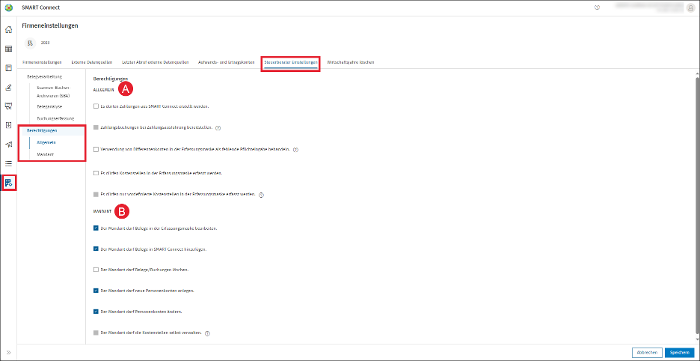Screen dimensions: 700x361
Task: Click the Firmeneinstellungen page title
Action: pos(50,26)
